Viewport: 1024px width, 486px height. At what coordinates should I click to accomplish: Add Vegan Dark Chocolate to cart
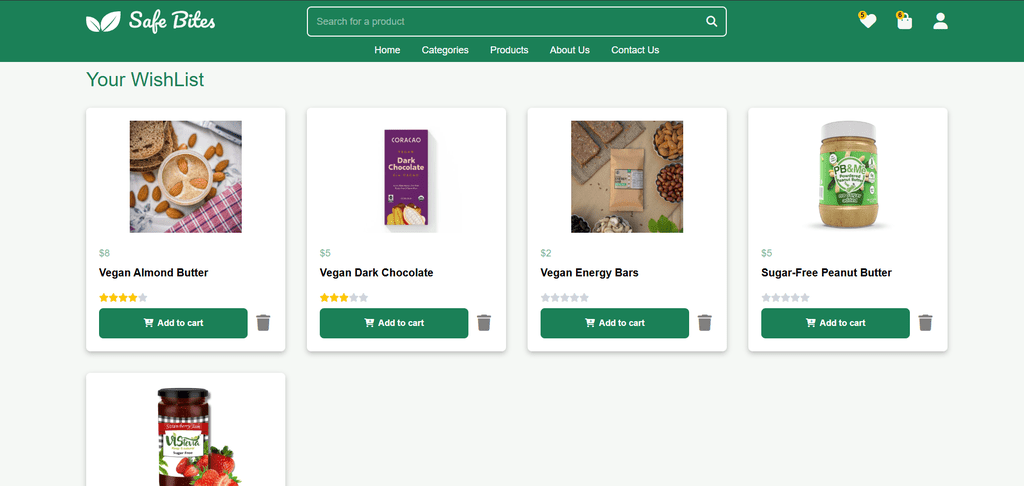(394, 323)
